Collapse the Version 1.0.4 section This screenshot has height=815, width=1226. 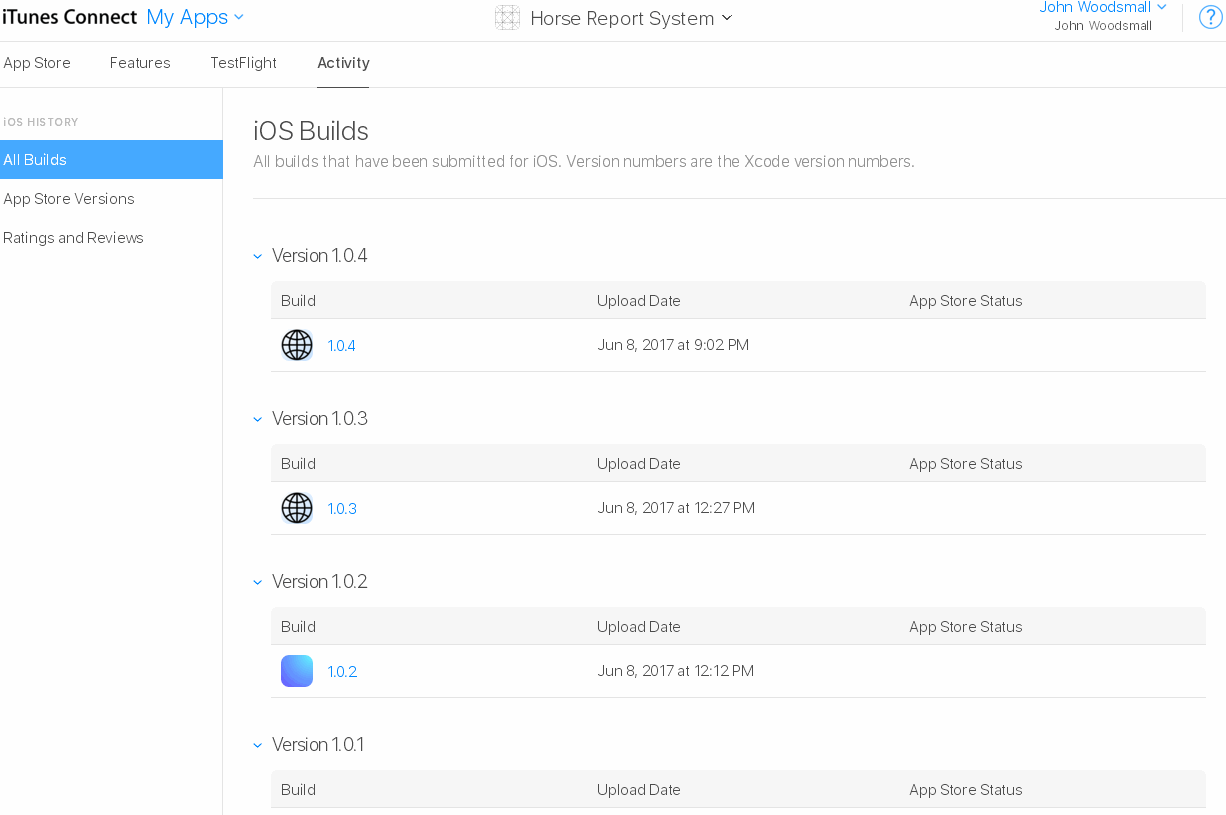click(257, 256)
